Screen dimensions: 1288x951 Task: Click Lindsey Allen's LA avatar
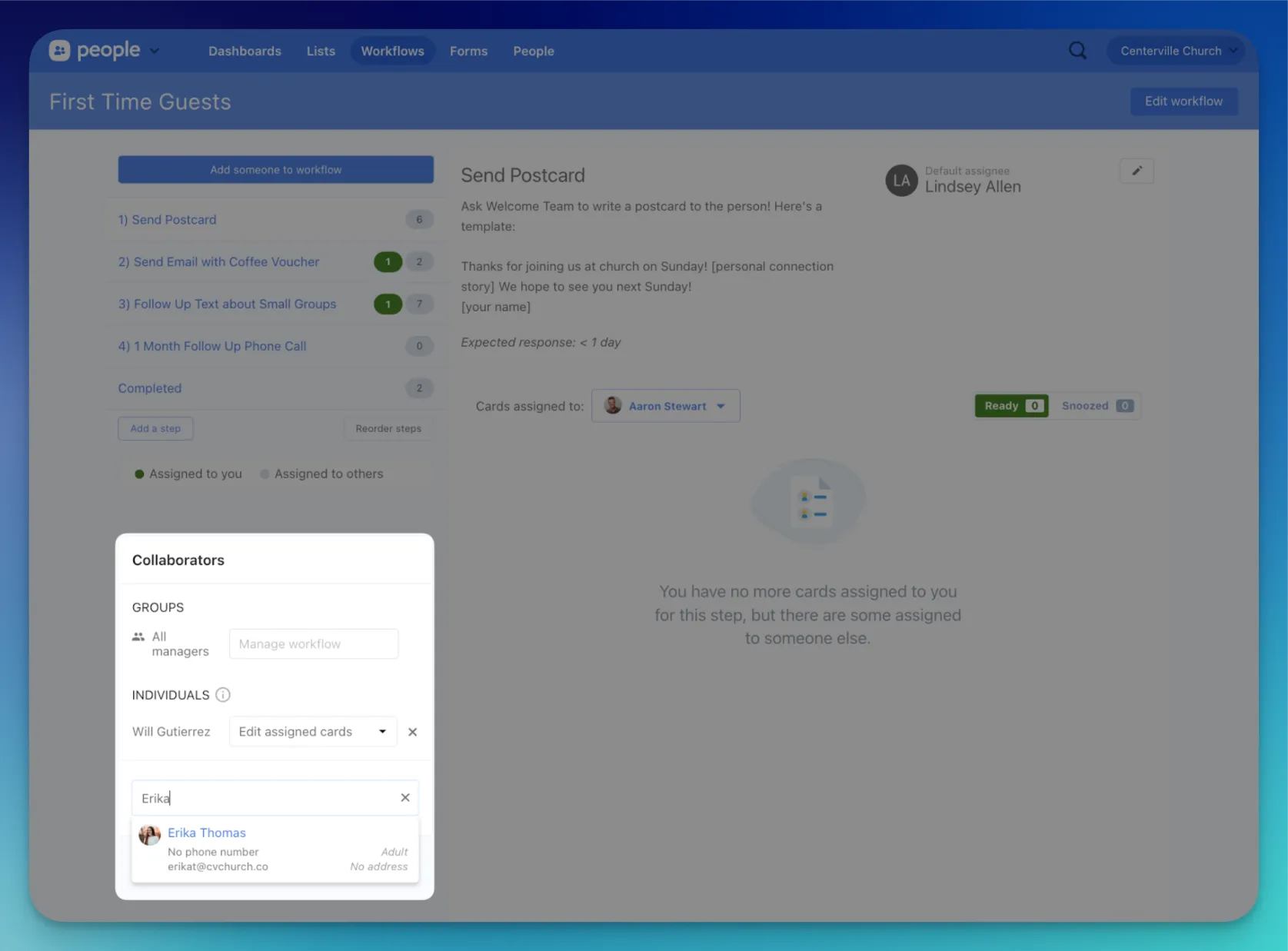point(901,181)
